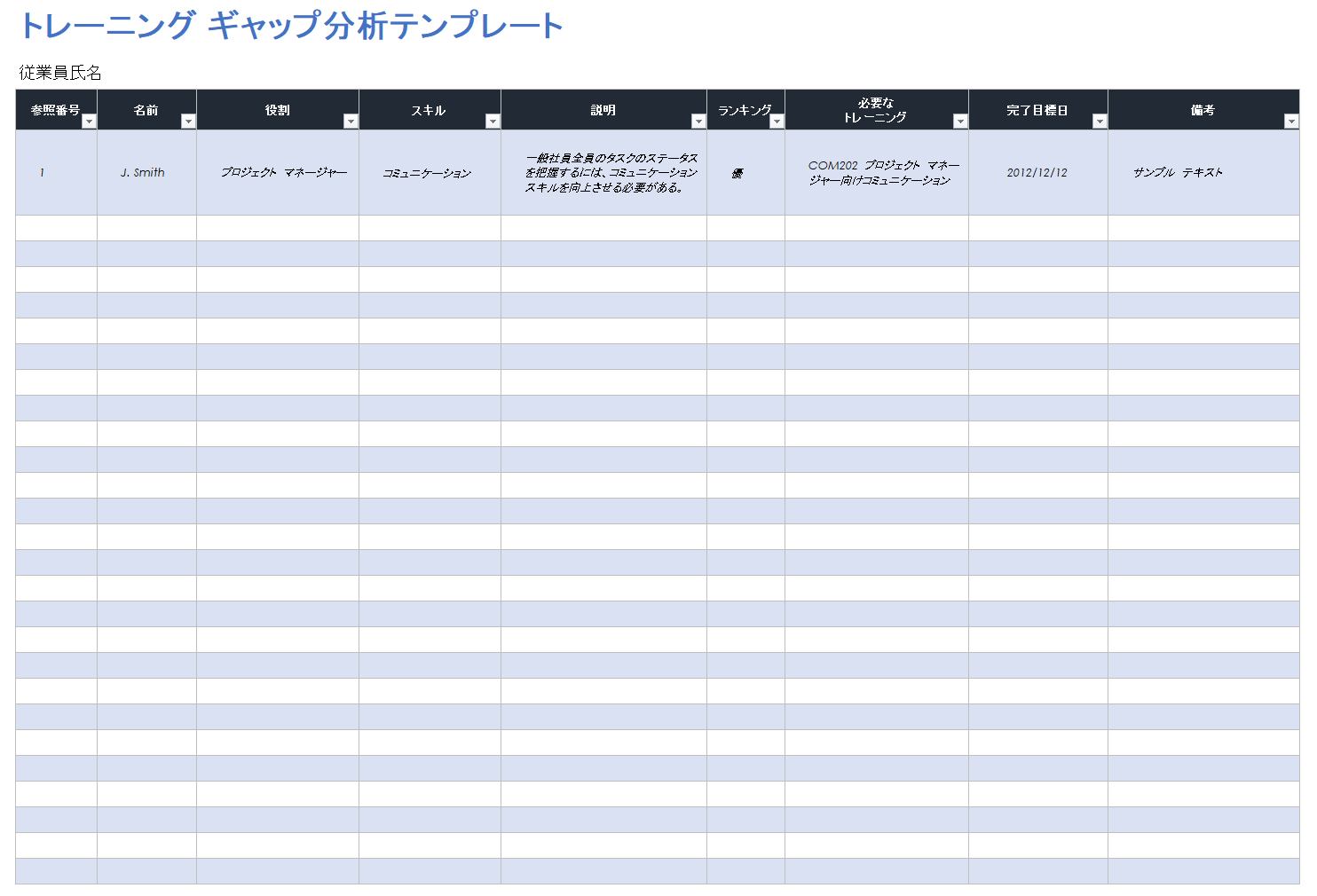Select the 名前 header cell
Screen dimensions: 1317x896
coord(146,110)
